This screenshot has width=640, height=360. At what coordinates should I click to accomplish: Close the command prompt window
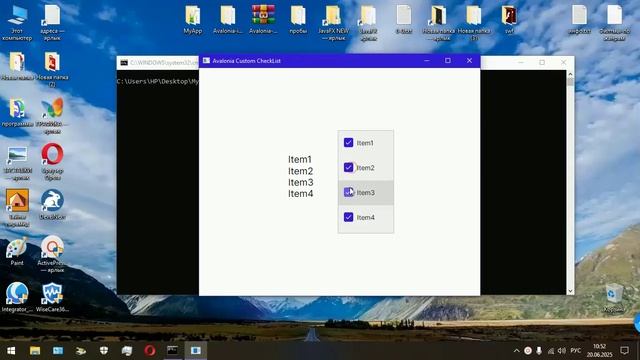pyautogui.click(x=564, y=62)
